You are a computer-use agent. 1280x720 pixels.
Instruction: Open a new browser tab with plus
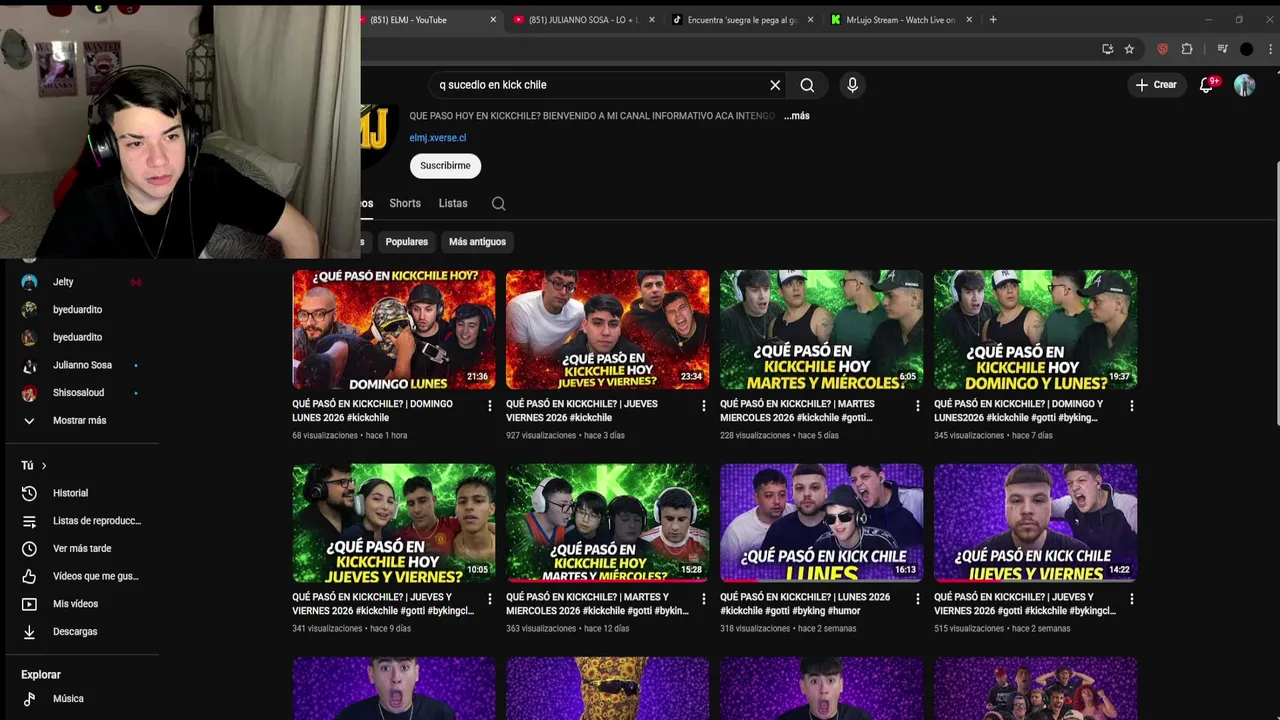(993, 20)
